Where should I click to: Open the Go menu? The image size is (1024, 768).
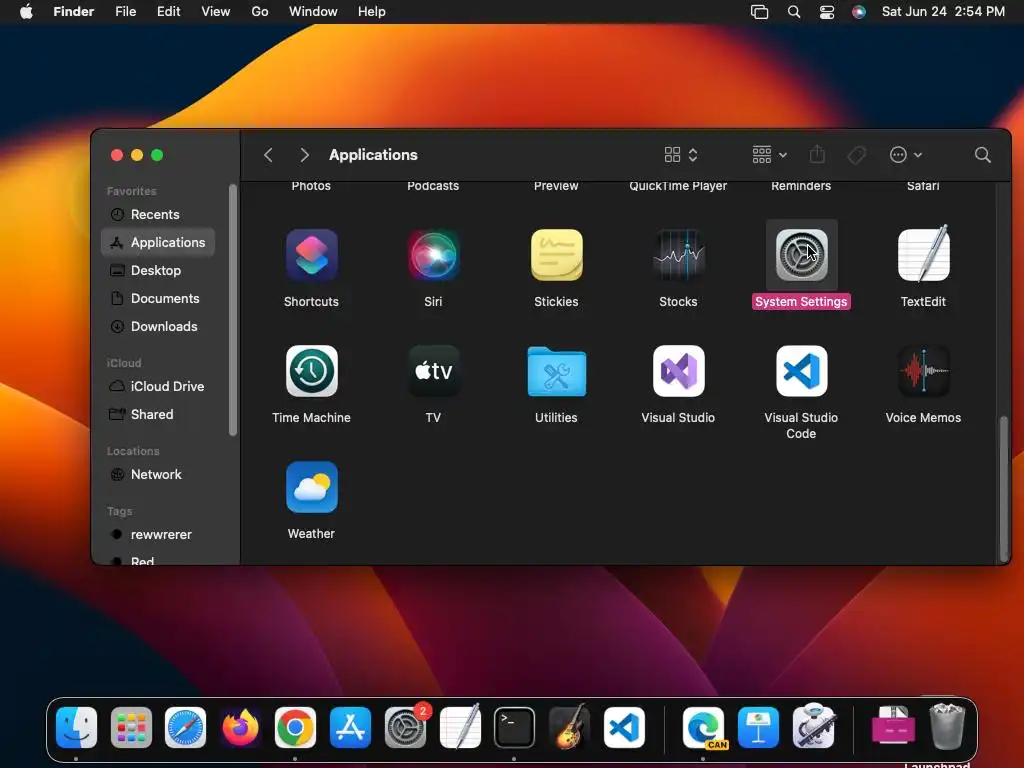260,11
